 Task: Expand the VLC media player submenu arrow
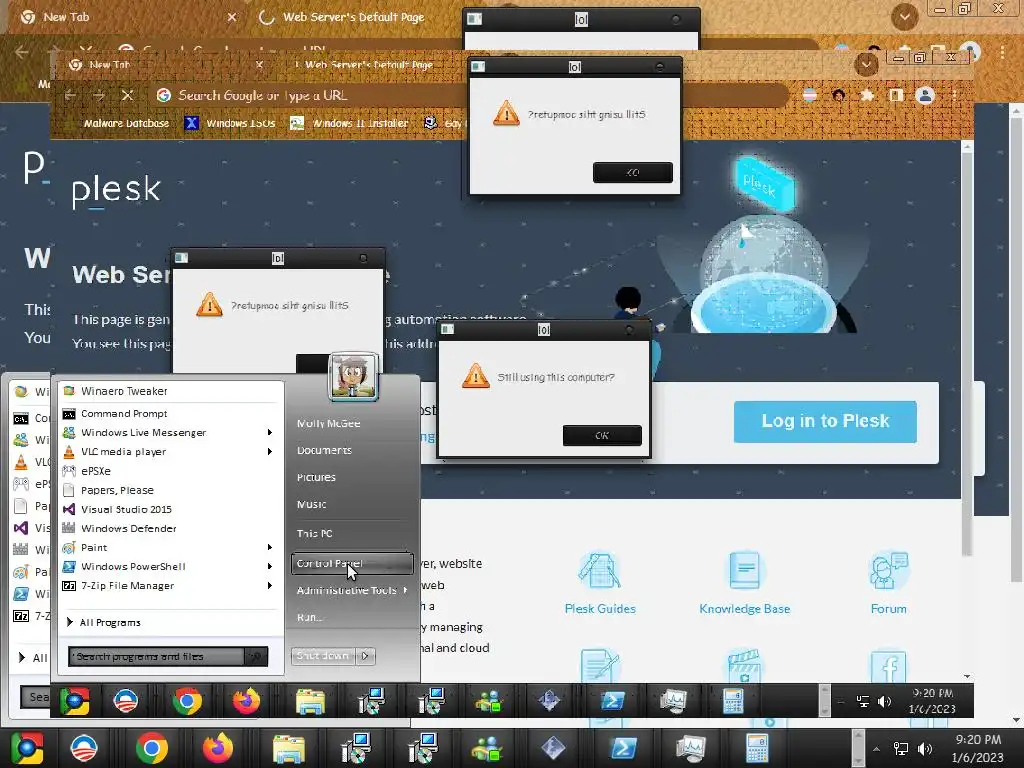coord(270,451)
